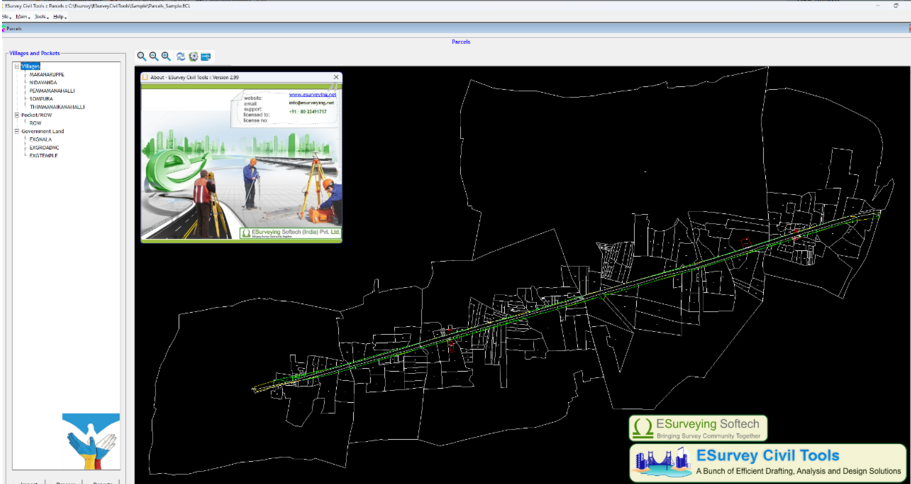Collapse the Pocket/ROW tree node
Image resolution: width=911 pixels, height=484 pixels.
[16, 115]
